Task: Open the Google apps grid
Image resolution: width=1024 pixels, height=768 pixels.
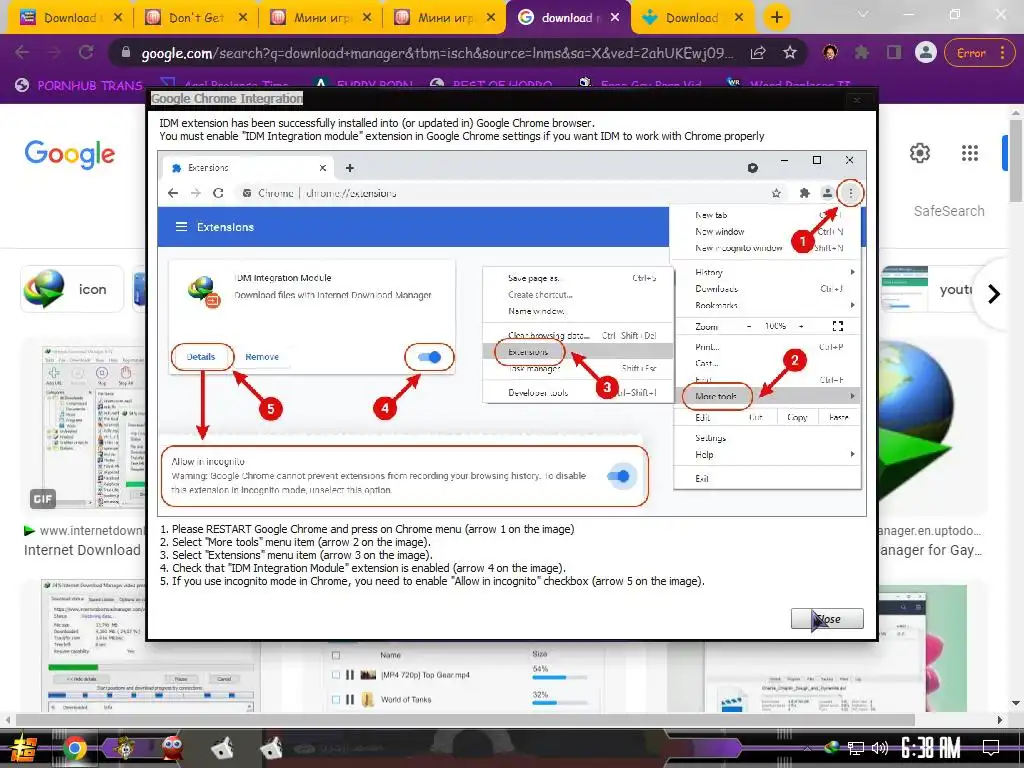Action: coord(970,153)
